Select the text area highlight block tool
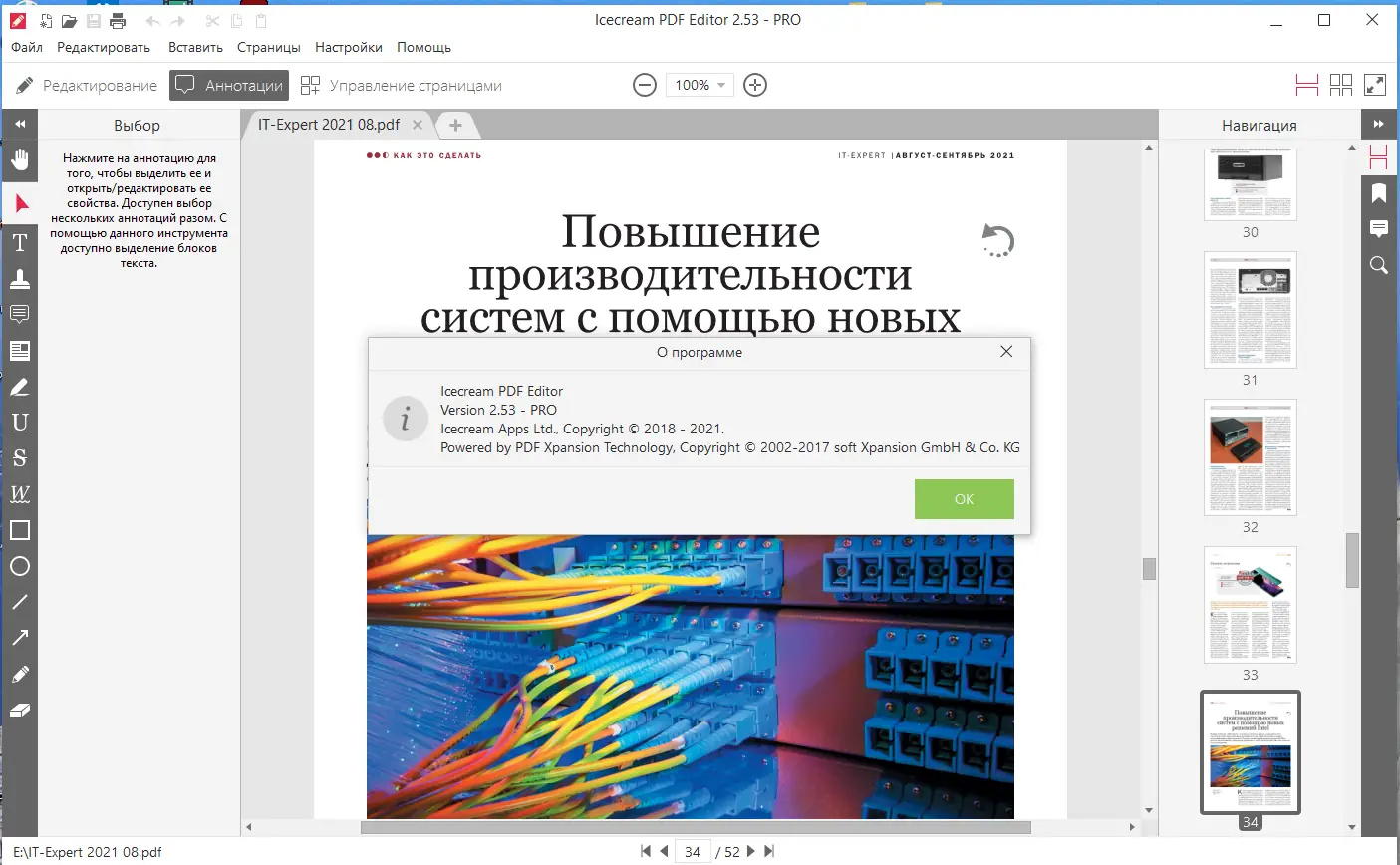 click(x=20, y=351)
